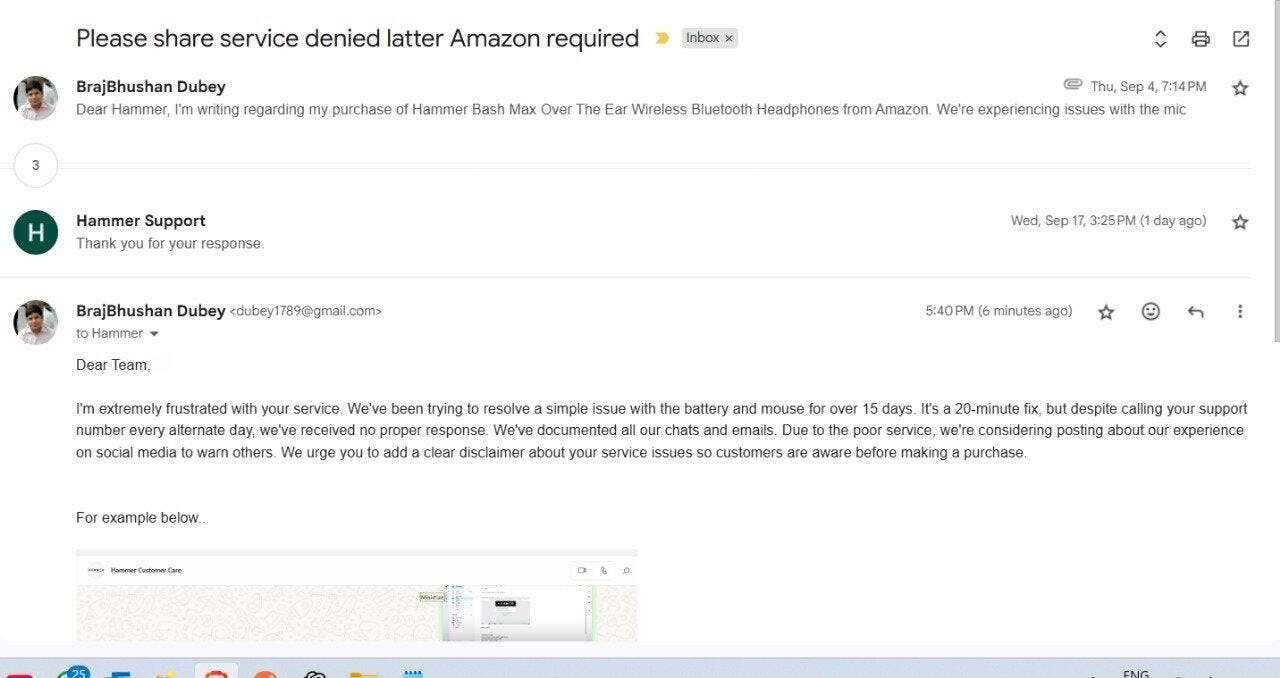Expand the 3 hidden messages
Image resolution: width=1280 pixels, height=678 pixels.
click(x=36, y=165)
